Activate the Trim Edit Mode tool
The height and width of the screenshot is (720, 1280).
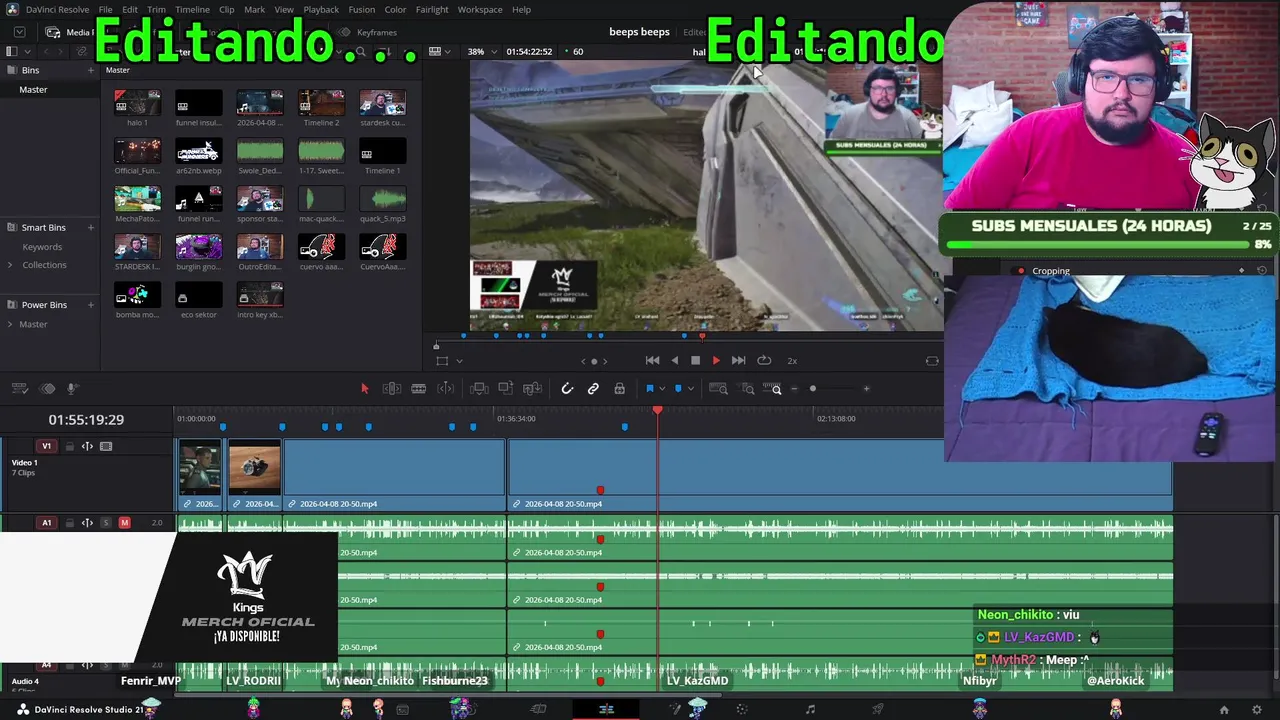(x=392, y=389)
